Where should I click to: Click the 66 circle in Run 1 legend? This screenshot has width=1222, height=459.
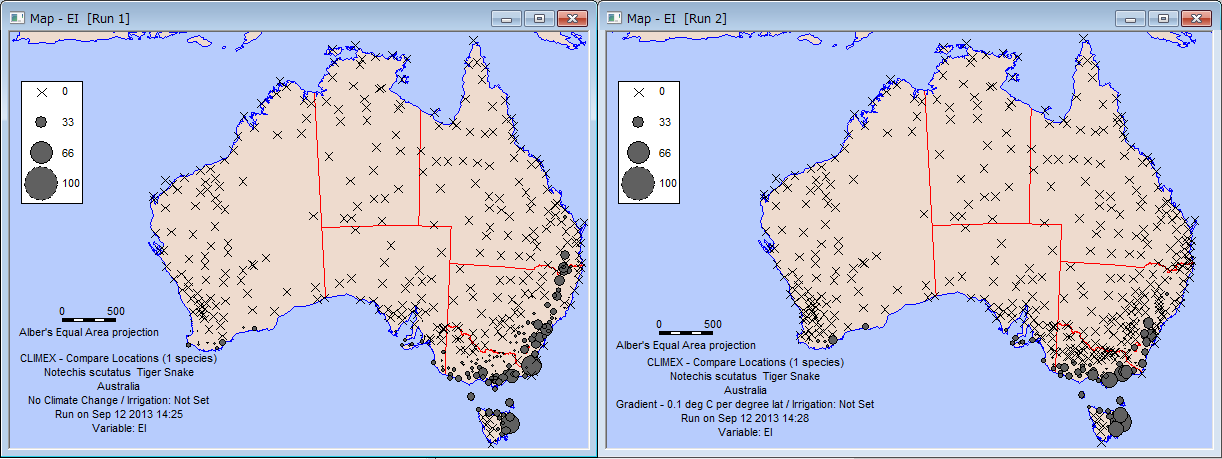point(42,152)
